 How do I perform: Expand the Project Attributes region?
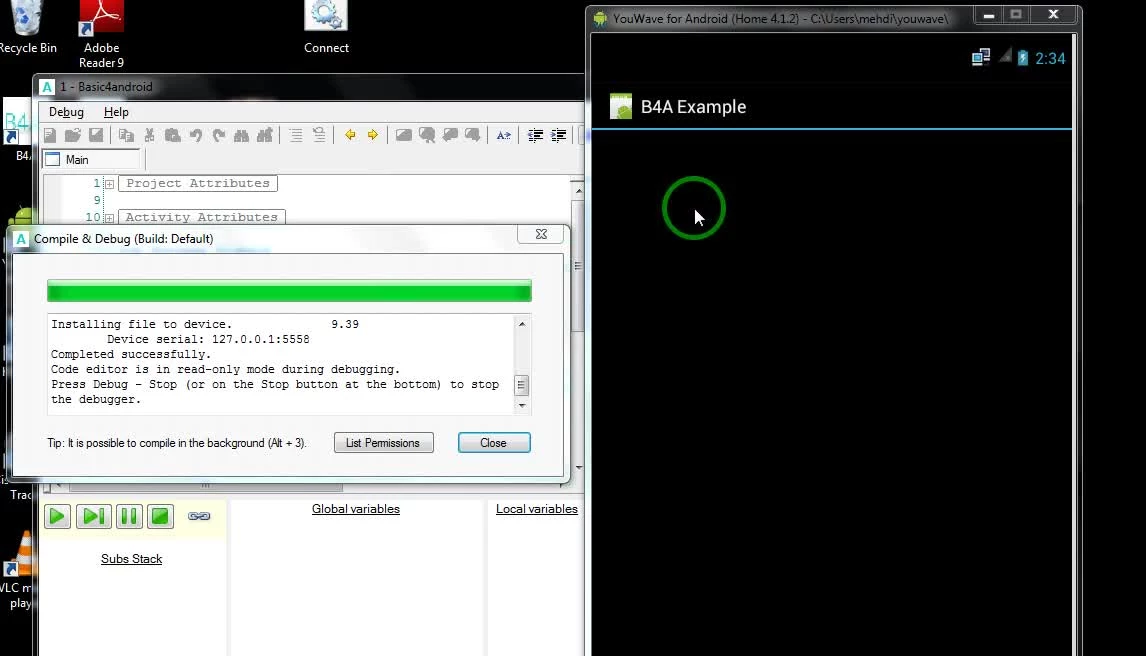(x=109, y=184)
